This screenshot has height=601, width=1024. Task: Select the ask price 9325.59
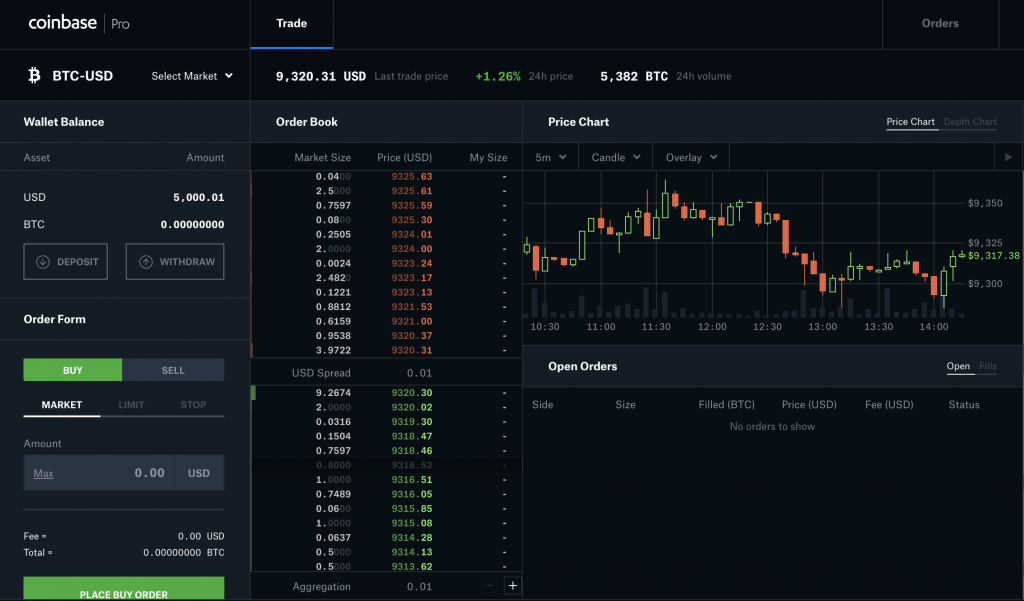click(412, 205)
